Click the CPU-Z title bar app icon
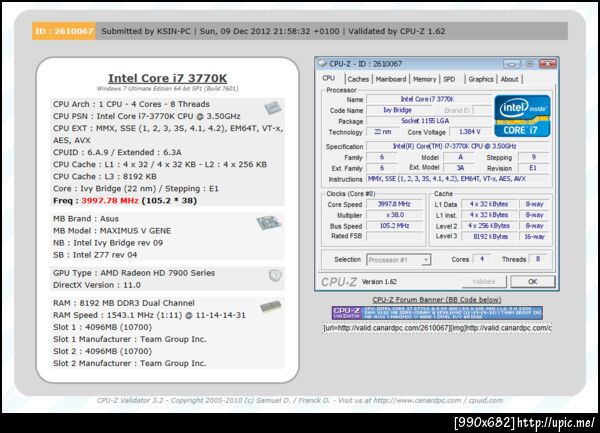This screenshot has height=433, width=600. (x=323, y=63)
